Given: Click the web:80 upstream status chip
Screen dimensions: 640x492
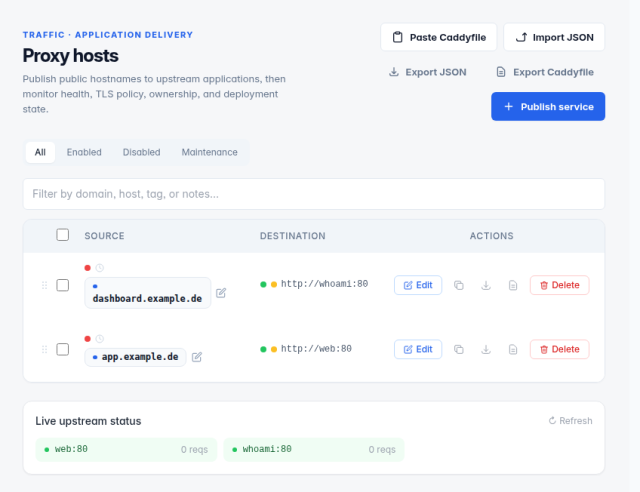Looking at the screenshot, I should pyautogui.click(x=126, y=450).
